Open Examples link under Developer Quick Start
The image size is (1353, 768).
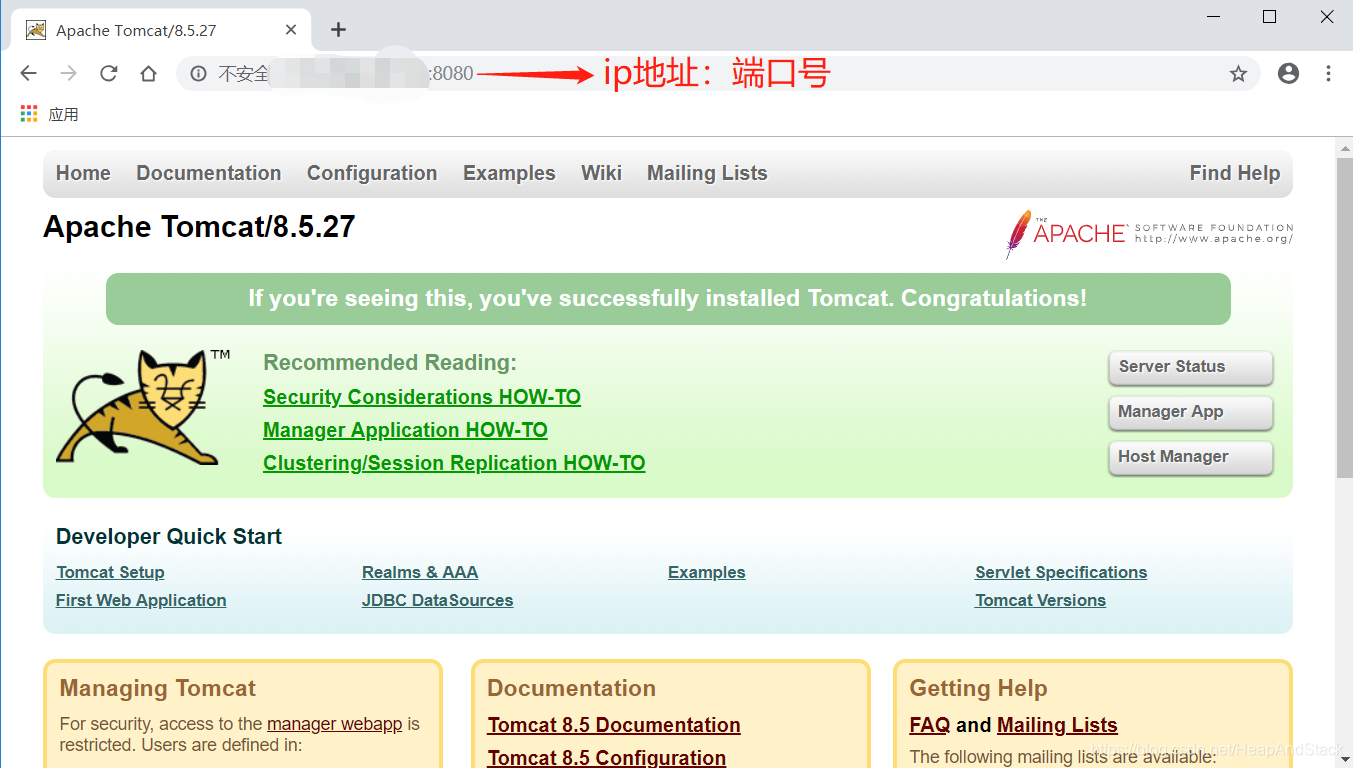click(x=707, y=572)
